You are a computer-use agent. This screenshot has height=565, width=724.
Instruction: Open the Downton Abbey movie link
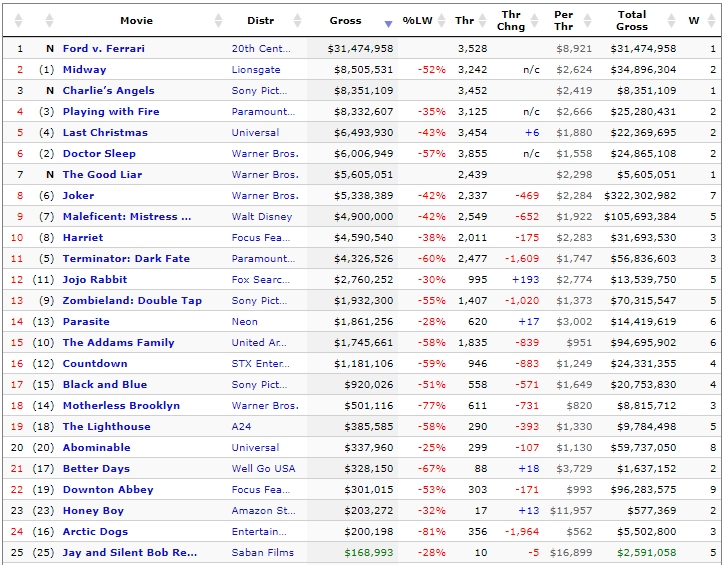pos(108,490)
